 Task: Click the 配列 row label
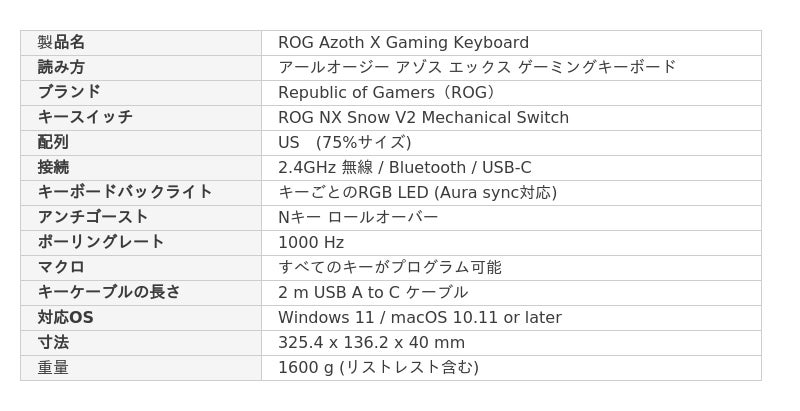coord(53,143)
